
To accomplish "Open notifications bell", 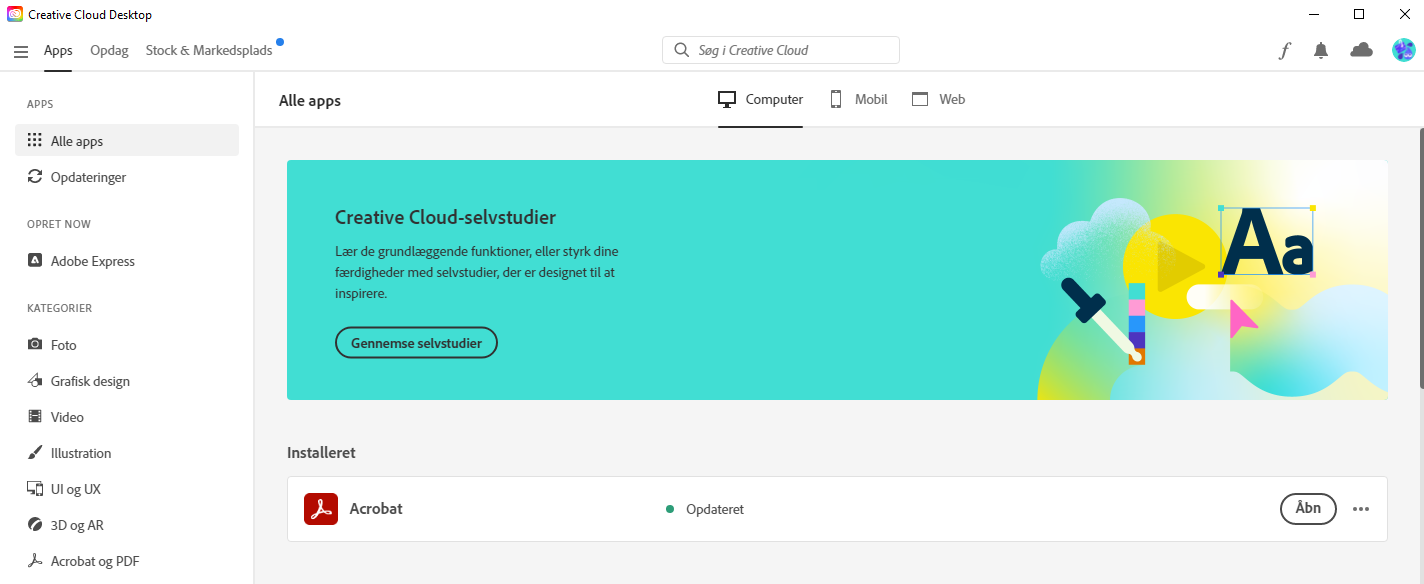I will click(1321, 51).
